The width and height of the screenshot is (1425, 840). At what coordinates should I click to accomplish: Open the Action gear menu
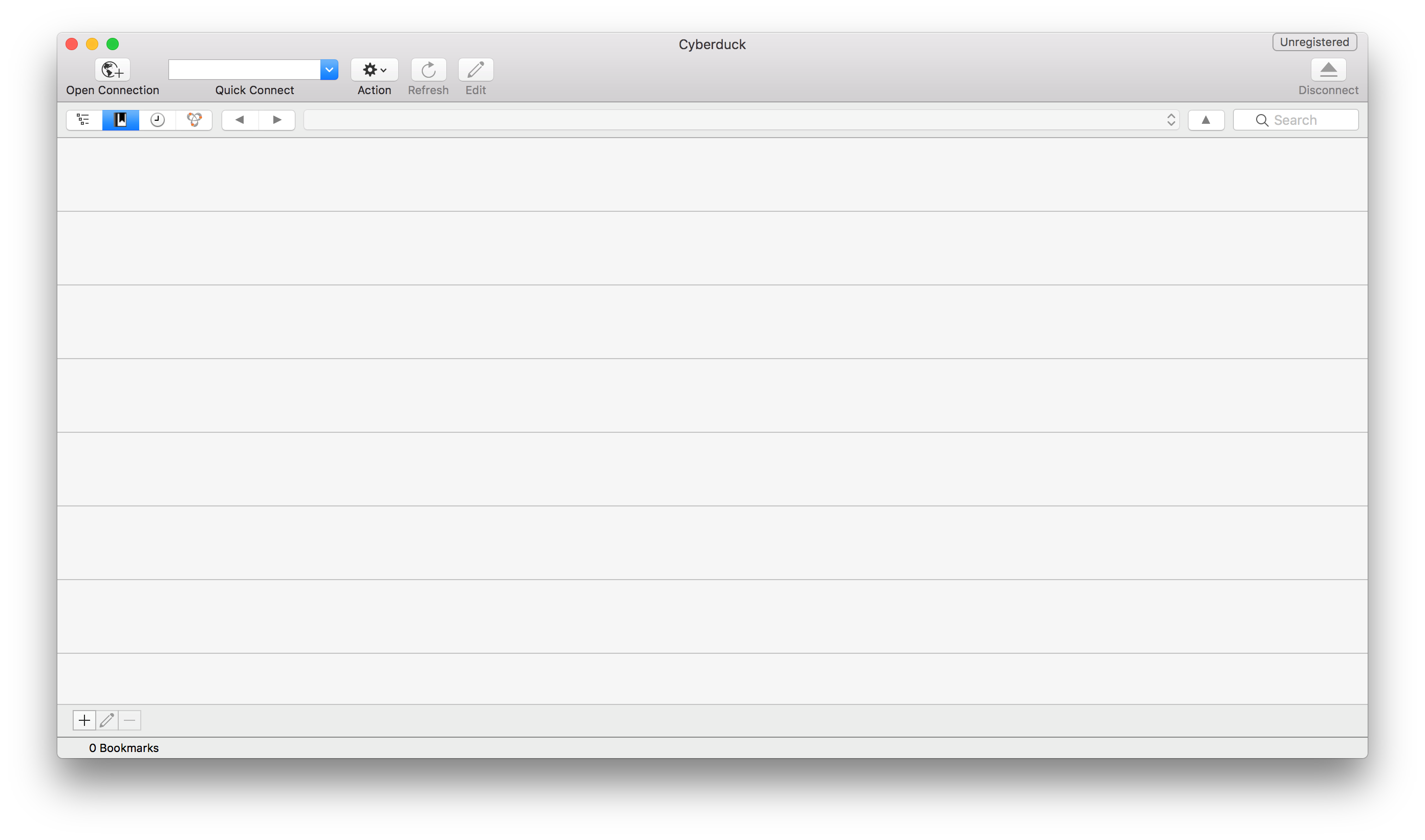(374, 70)
